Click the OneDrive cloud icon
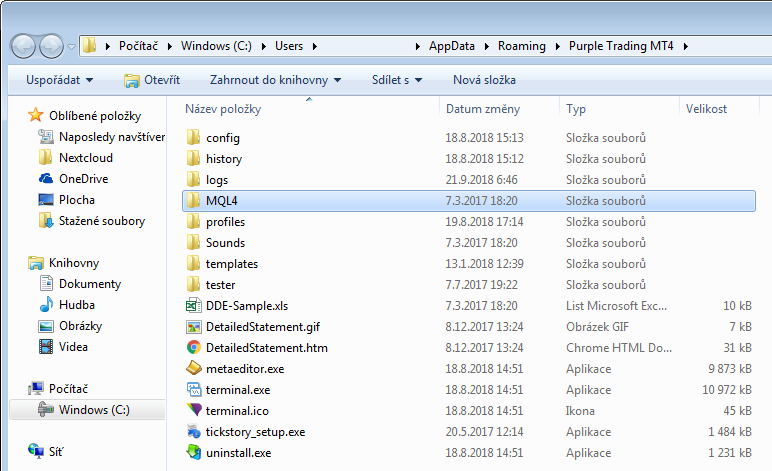 [x=46, y=178]
